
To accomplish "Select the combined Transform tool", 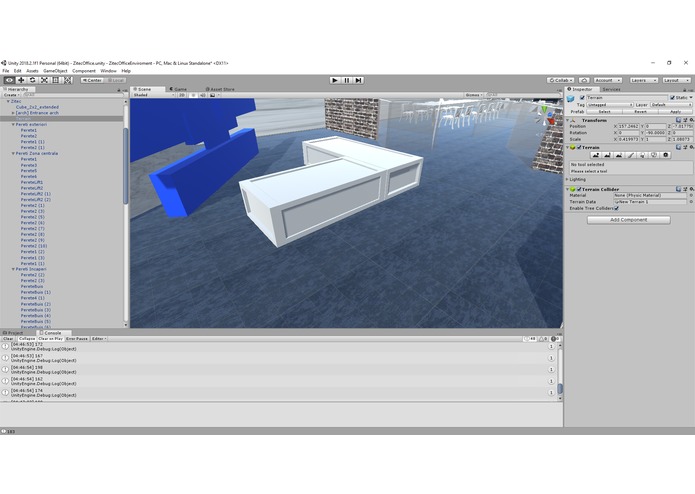I will pyautogui.click(x=67, y=80).
